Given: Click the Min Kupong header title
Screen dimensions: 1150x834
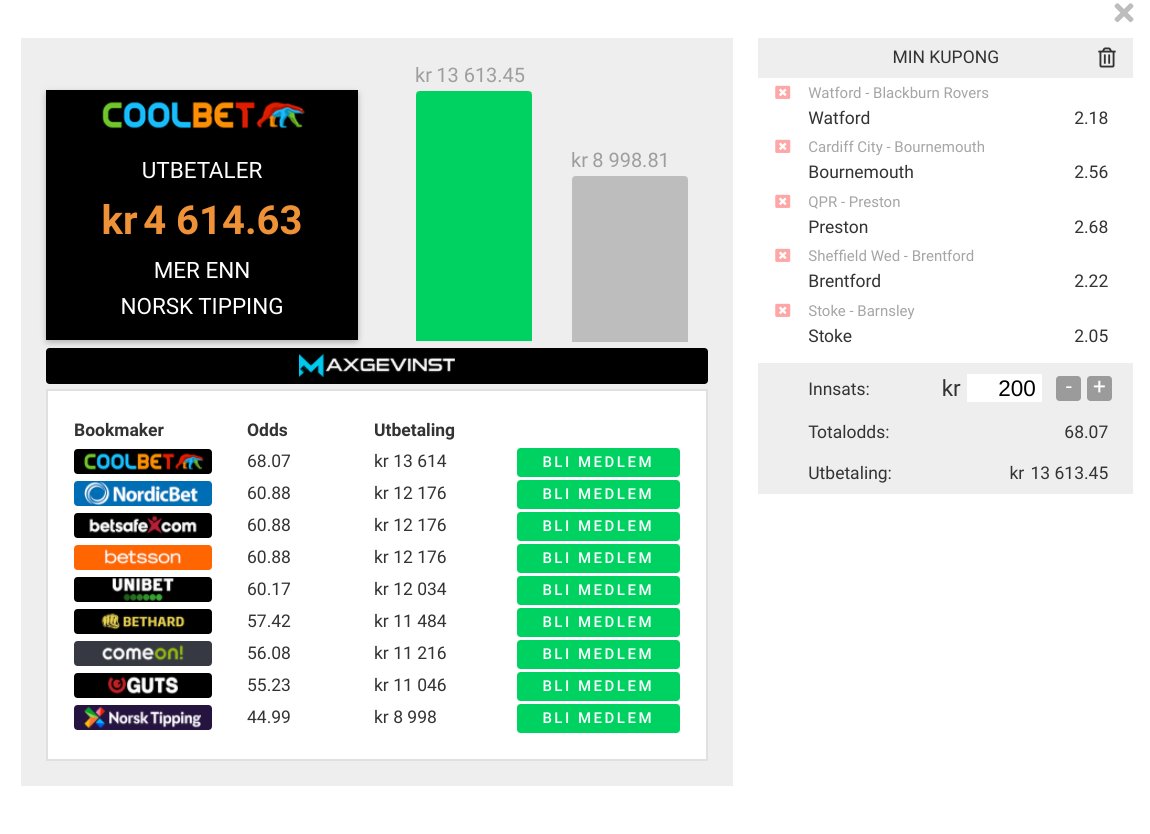Looking at the screenshot, I should (x=945, y=57).
